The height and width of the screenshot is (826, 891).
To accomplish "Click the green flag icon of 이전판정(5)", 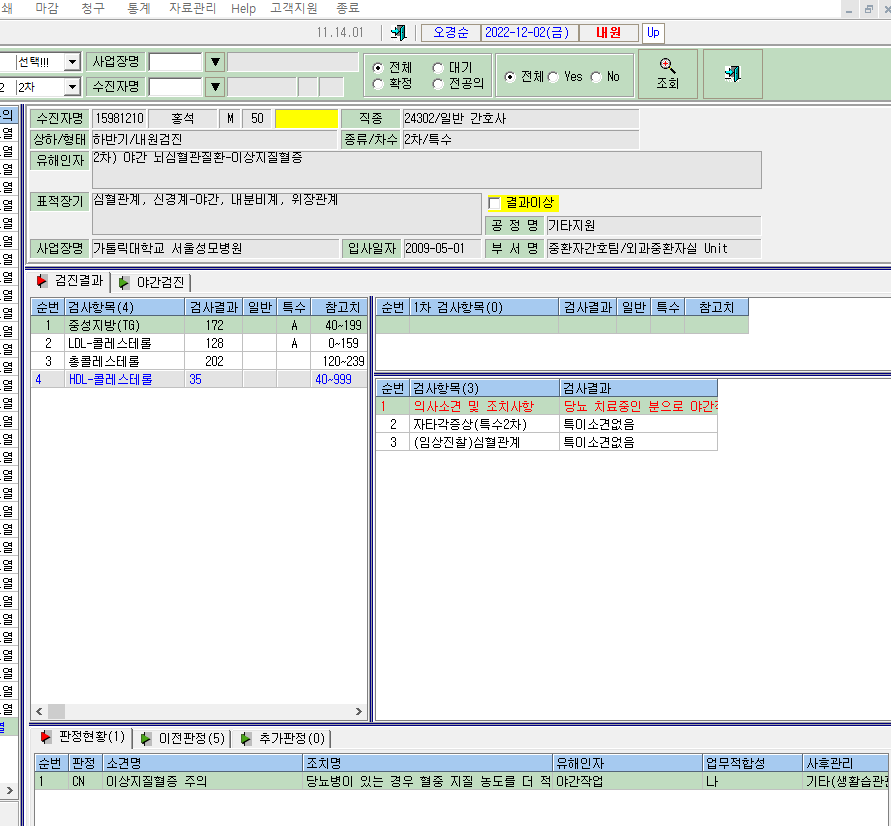I will [146, 739].
